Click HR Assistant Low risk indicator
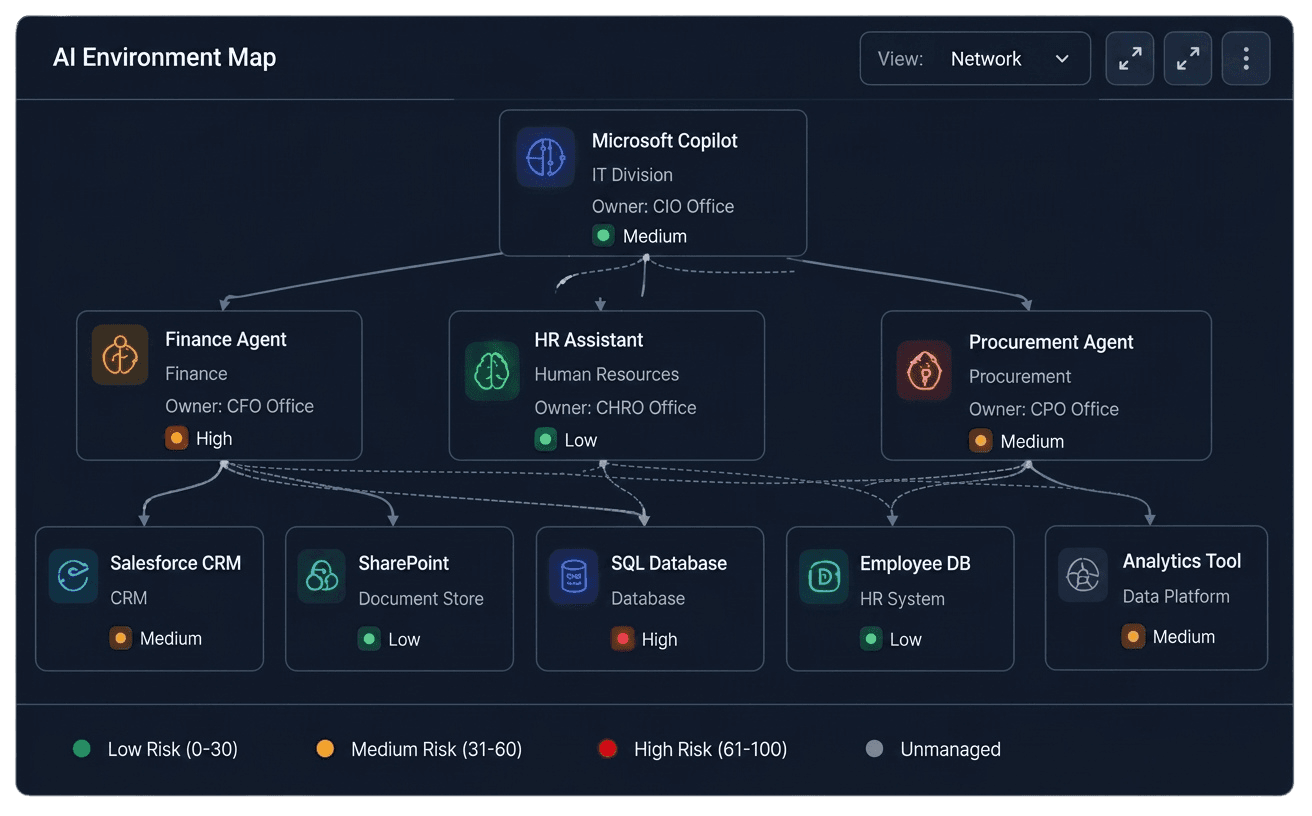Image resolution: width=1312 pixels, height=816 pixels. tap(546, 439)
